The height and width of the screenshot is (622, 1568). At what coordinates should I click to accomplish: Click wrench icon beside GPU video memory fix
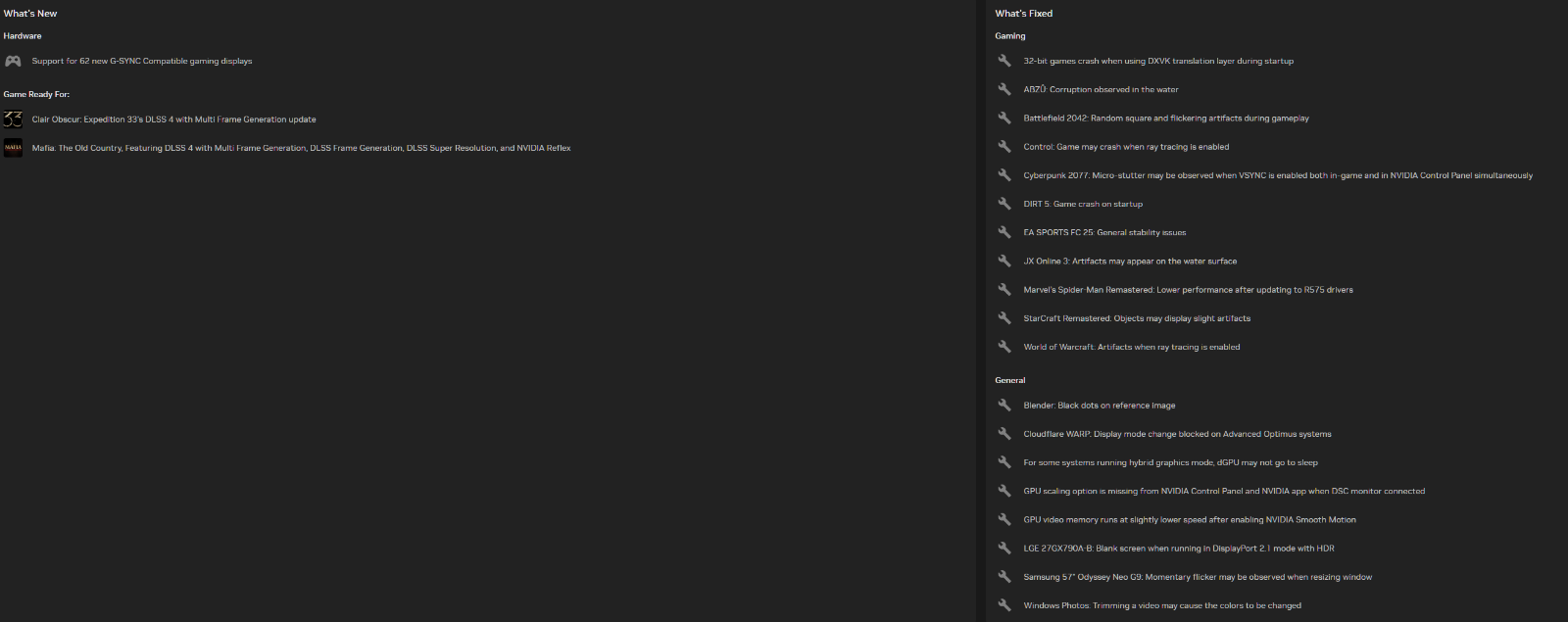point(1004,519)
